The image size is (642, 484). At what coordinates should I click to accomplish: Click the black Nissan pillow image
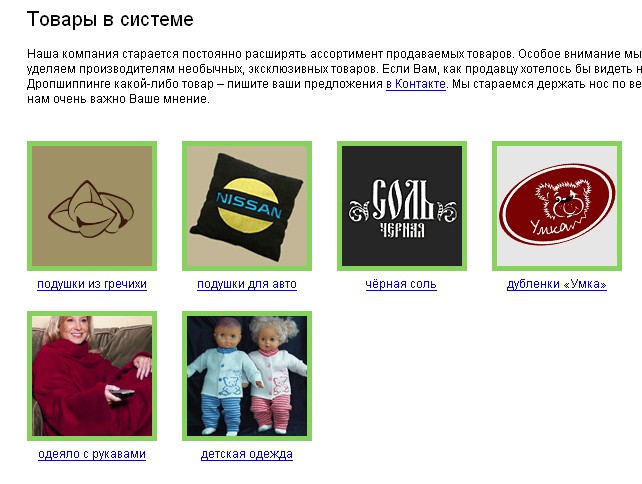(246, 207)
